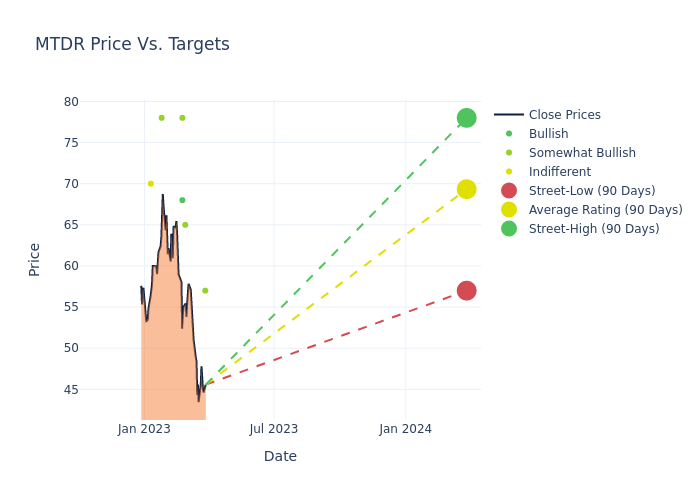
Task: Click the large yellow Average Rating chart marker
Action: (466, 189)
